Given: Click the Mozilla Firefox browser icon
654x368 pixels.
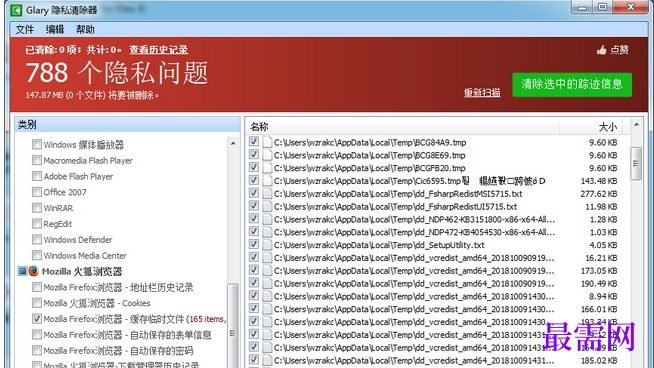Looking at the screenshot, I should (x=34, y=271).
